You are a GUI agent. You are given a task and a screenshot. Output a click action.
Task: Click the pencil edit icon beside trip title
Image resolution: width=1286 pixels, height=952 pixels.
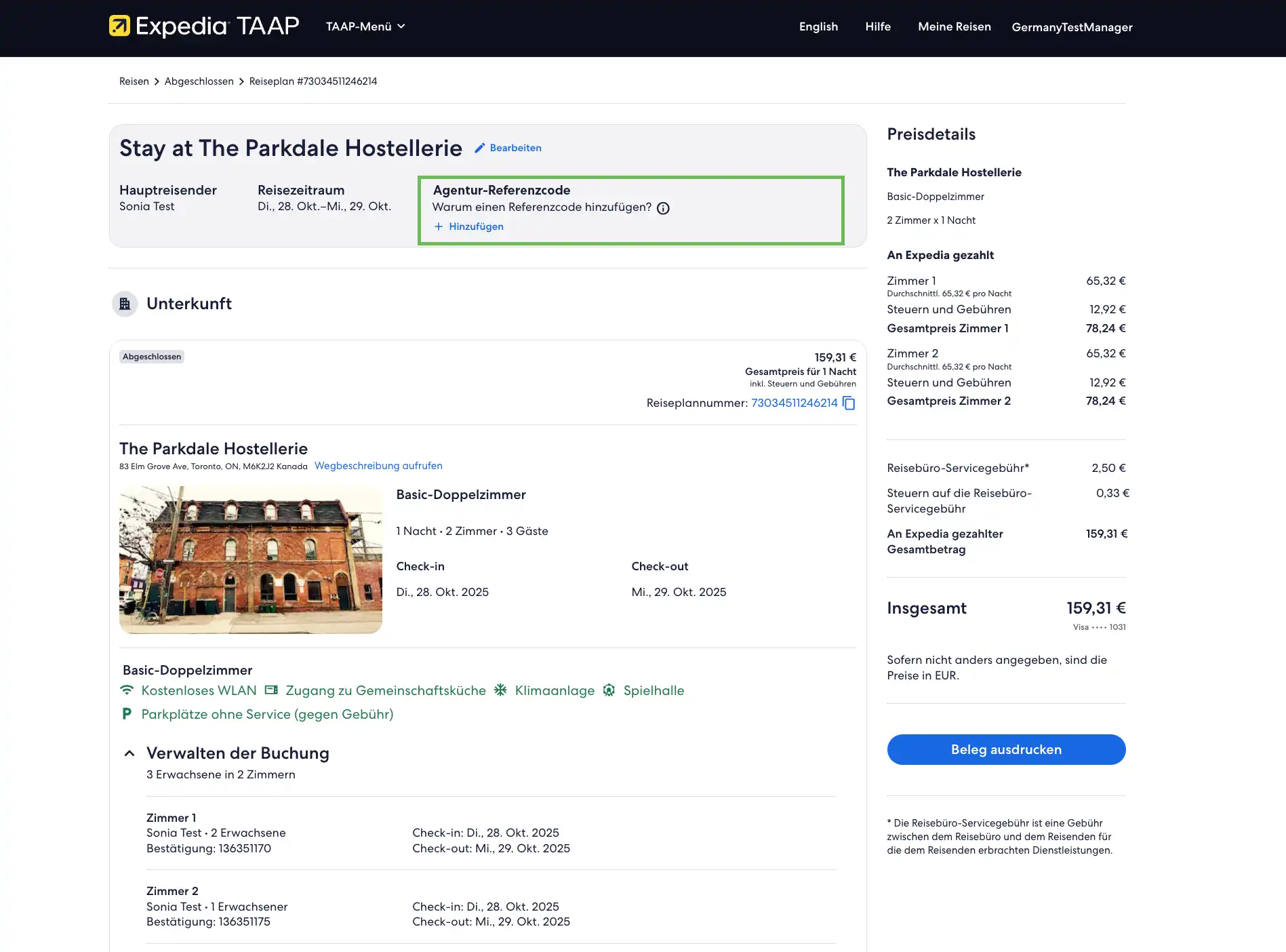coord(480,148)
